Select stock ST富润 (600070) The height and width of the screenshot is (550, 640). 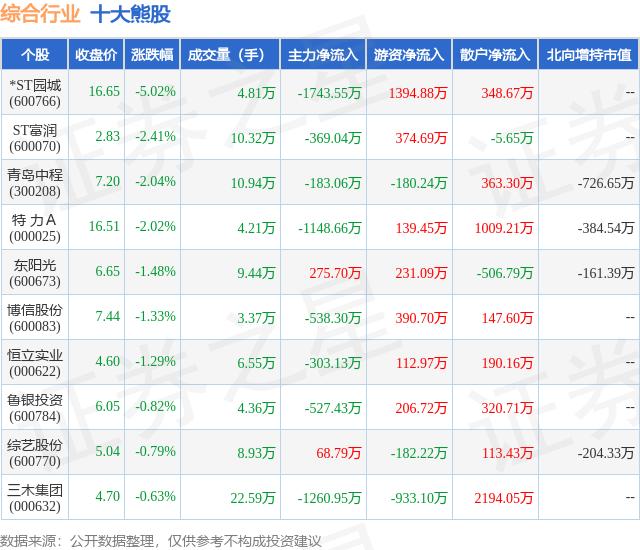coord(35,138)
